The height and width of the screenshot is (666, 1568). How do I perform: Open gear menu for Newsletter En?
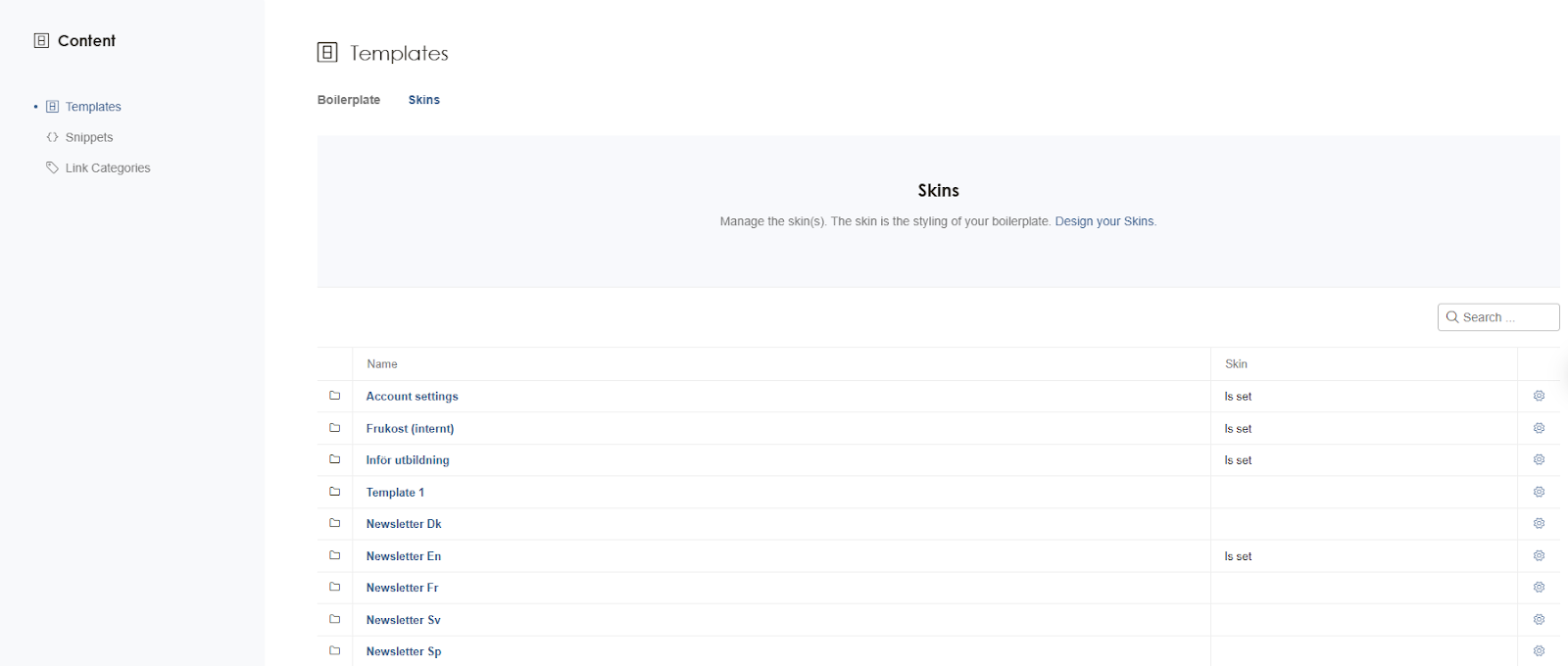coord(1539,555)
